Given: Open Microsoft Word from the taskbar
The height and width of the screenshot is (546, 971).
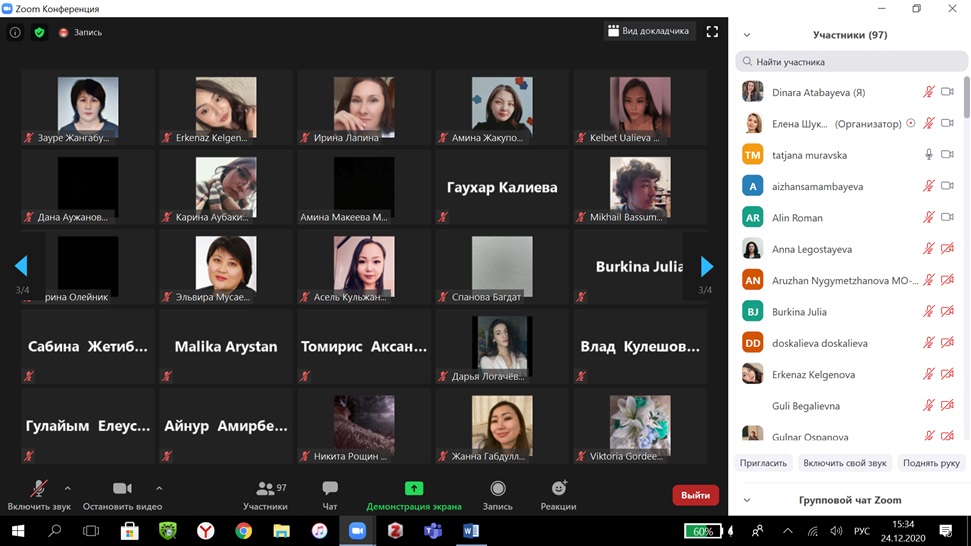Looking at the screenshot, I should [471, 531].
